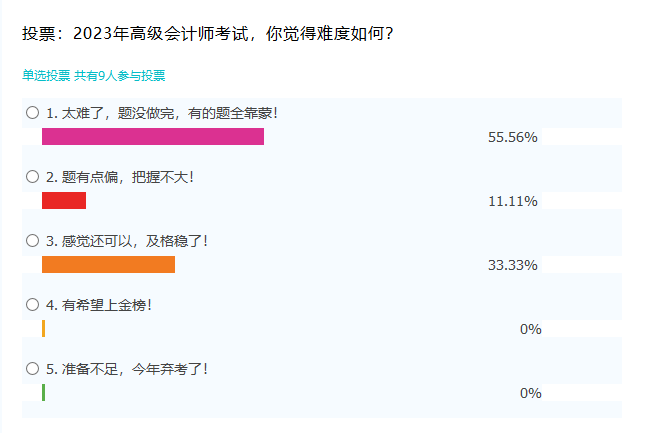The image size is (649, 433).
Task: Click the pink bar for option 1
Action: pos(153,137)
